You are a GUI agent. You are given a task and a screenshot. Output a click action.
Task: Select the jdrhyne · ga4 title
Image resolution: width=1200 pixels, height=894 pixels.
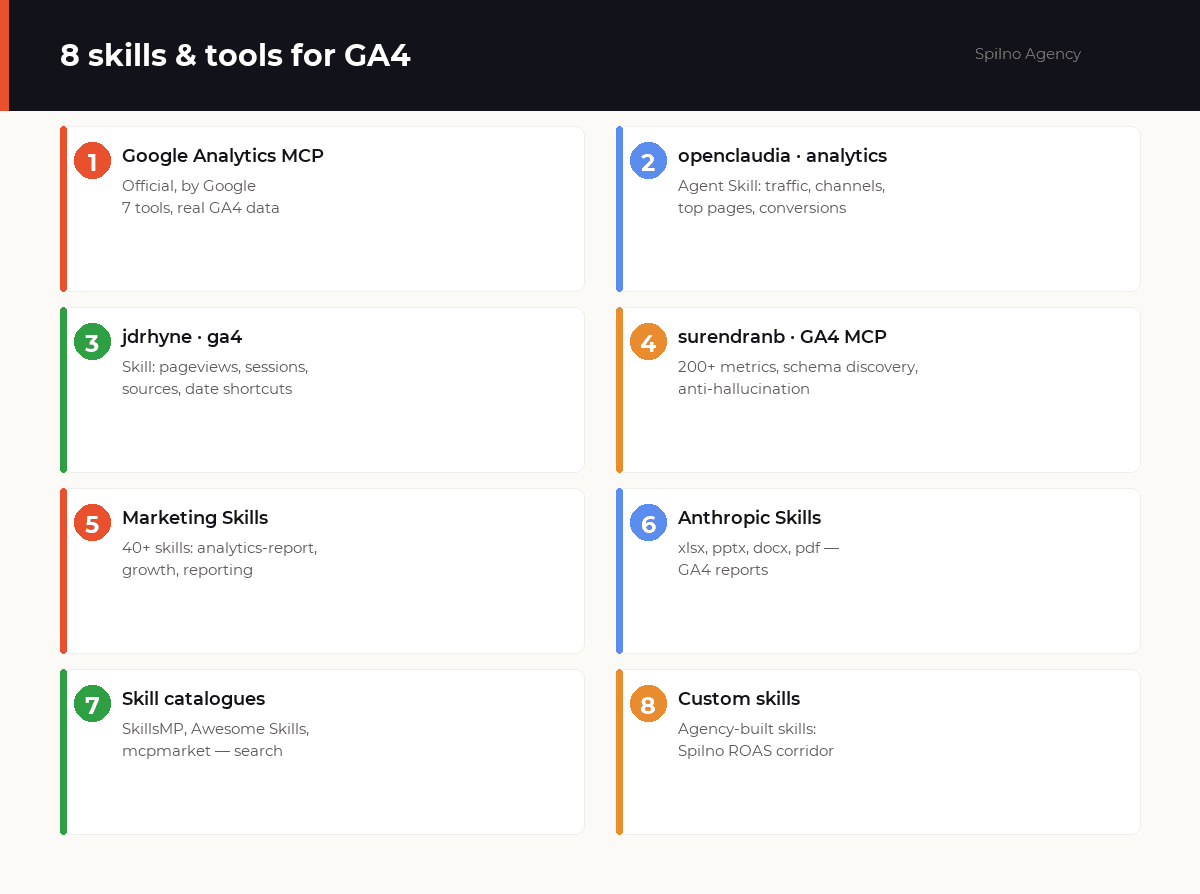(182, 337)
